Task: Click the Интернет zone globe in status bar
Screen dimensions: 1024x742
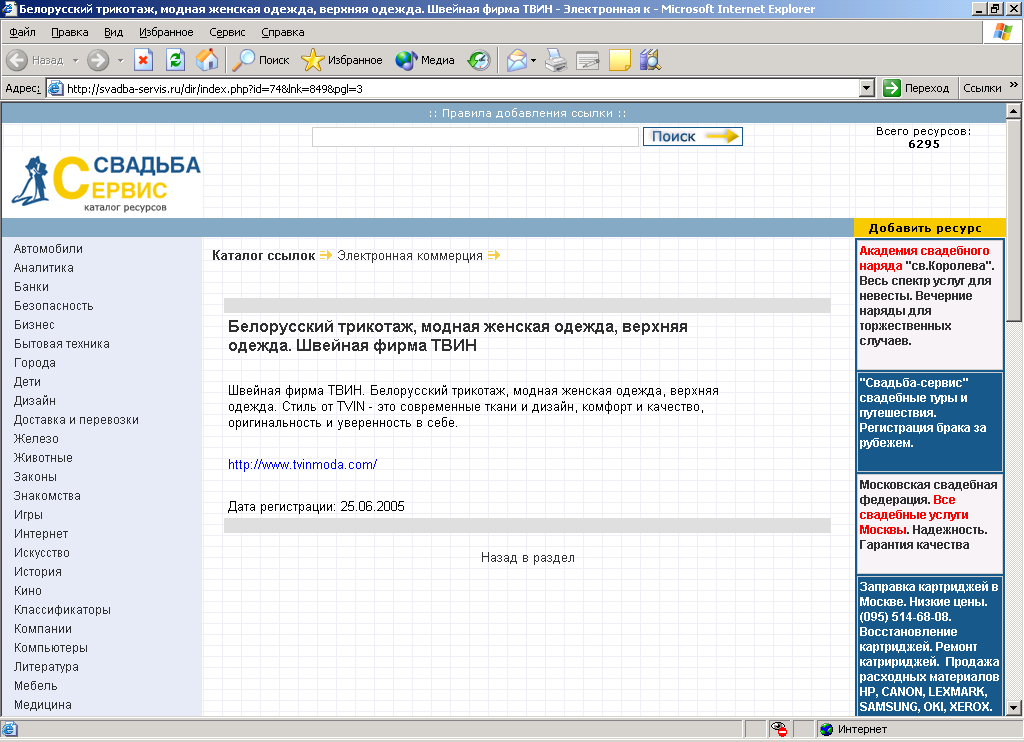Action: point(827,730)
